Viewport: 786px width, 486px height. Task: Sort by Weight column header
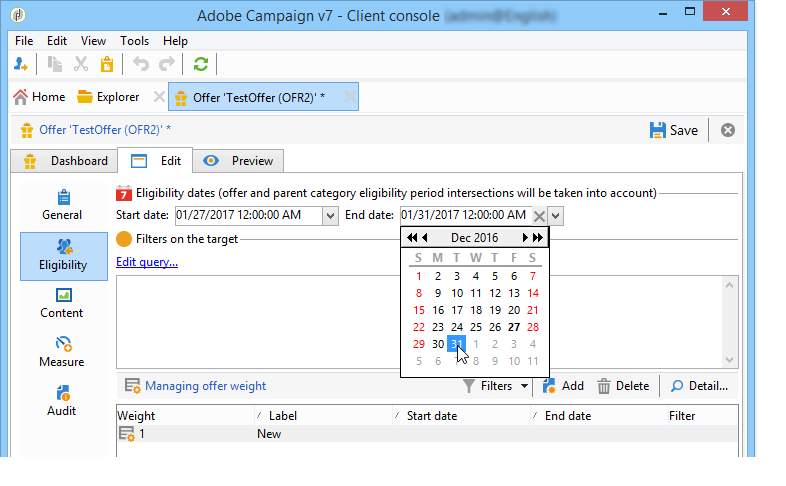pos(185,416)
